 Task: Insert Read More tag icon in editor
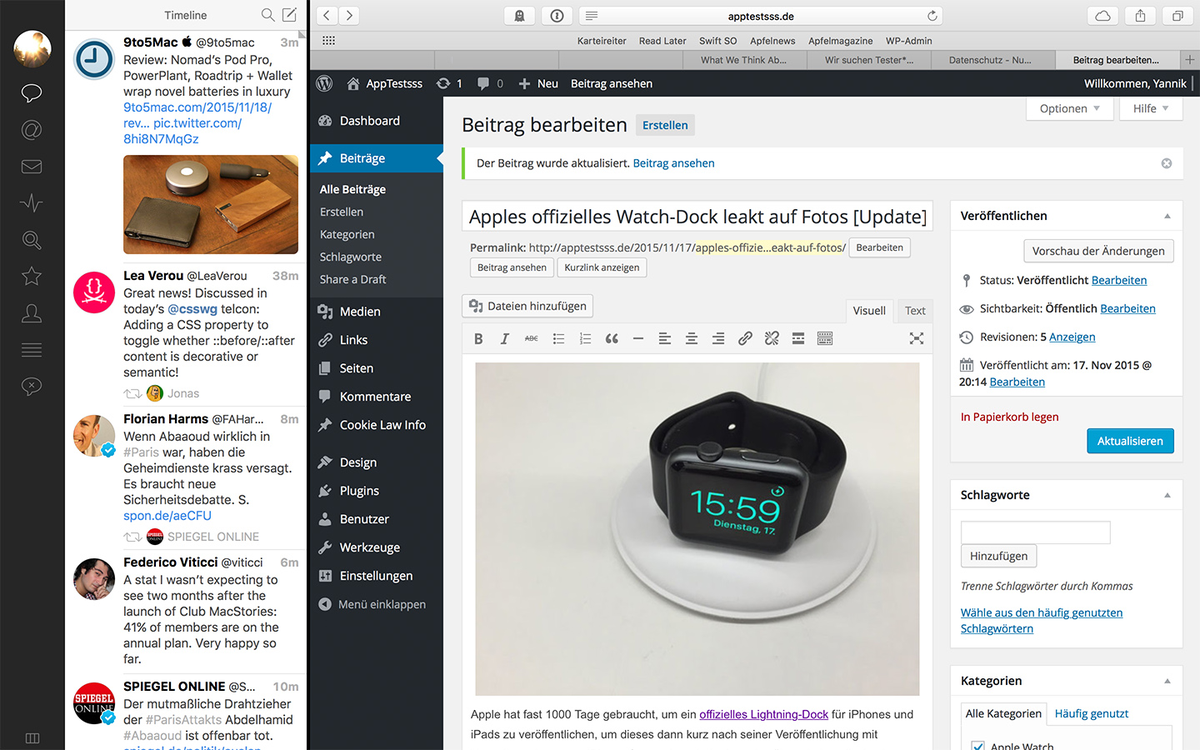pos(798,339)
